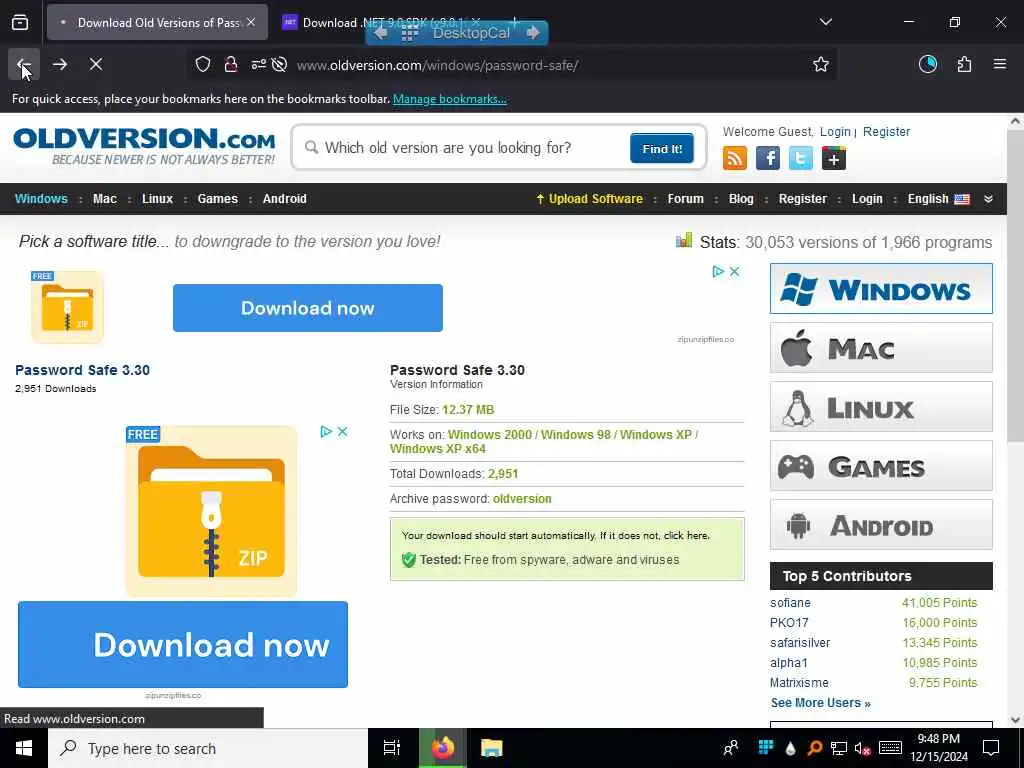The height and width of the screenshot is (768, 1024).
Task: Open File Explorer from the taskbar
Action: (491, 748)
